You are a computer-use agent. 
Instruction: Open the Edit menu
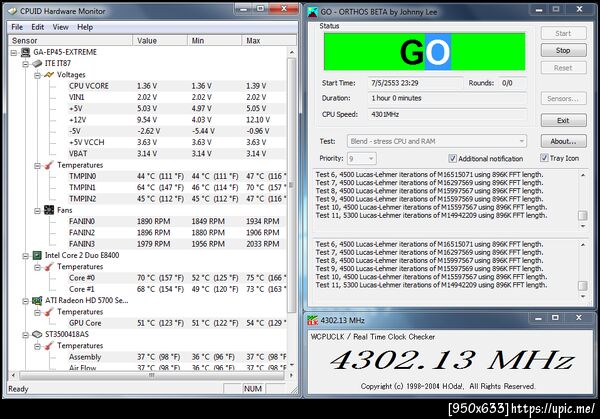(38, 27)
